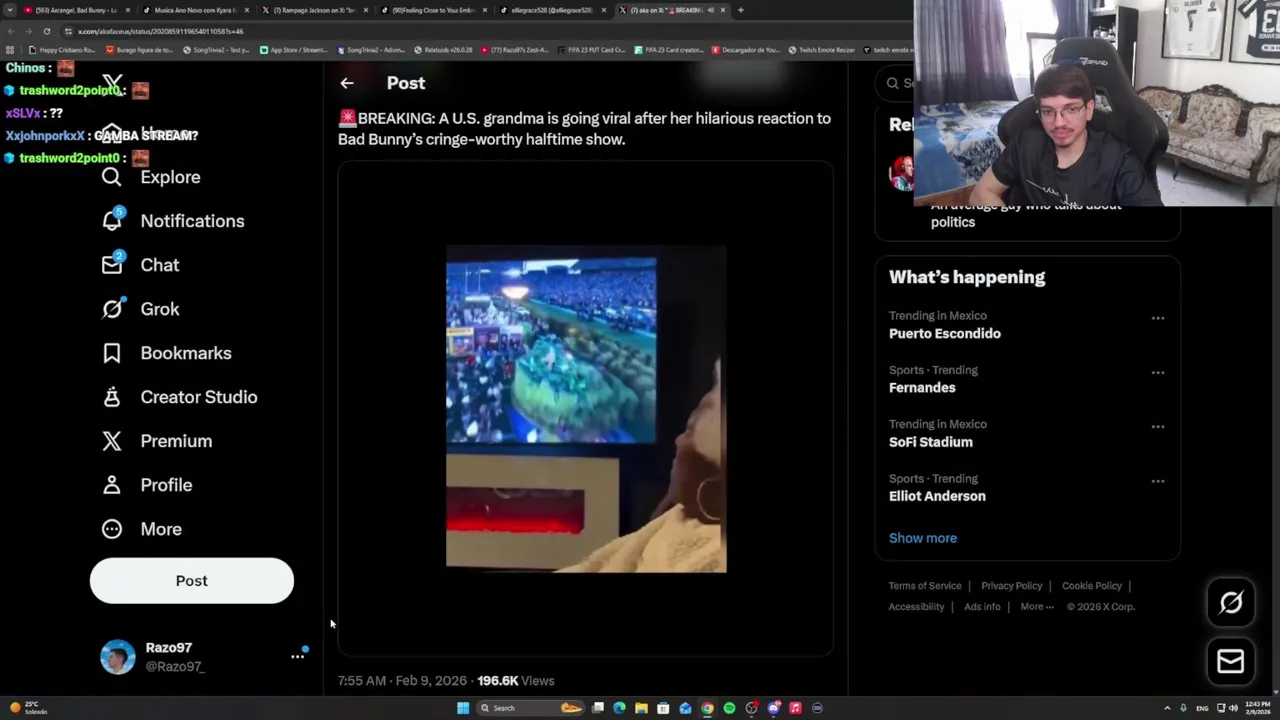The image size is (1280, 720).
Task: Open Ads info footer link
Action: tap(982, 606)
